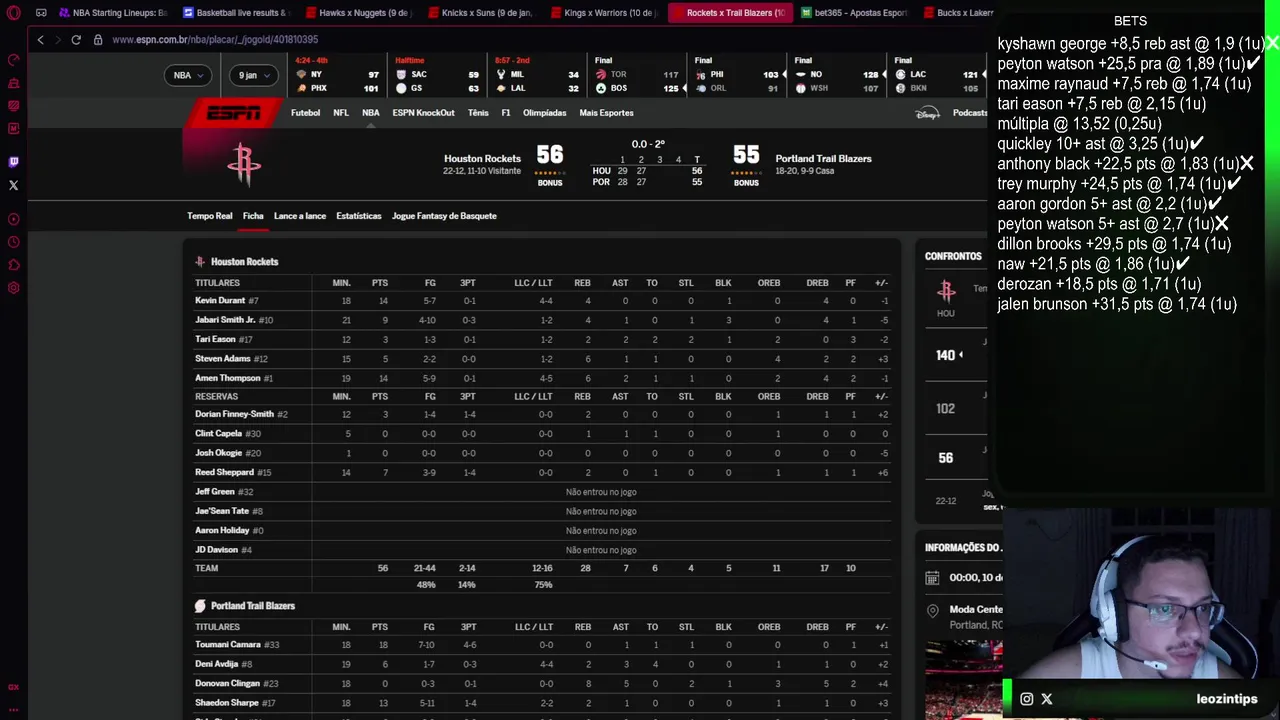Open Jabari Smith Jr. player link
The width and height of the screenshot is (1280, 720).
tap(225, 320)
